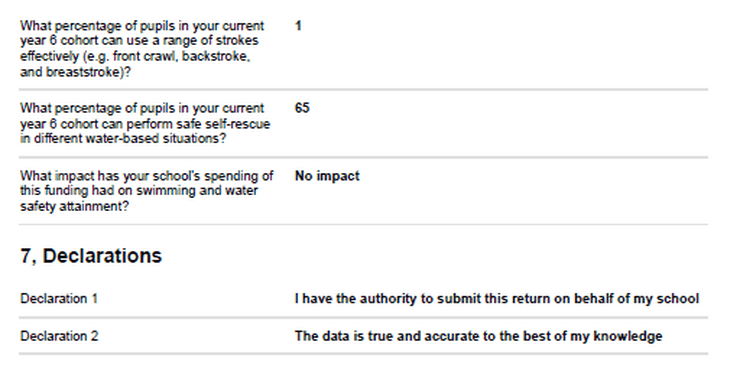The image size is (740, 384).
Task: Click the funding impact question text
Action: [146, 191]
